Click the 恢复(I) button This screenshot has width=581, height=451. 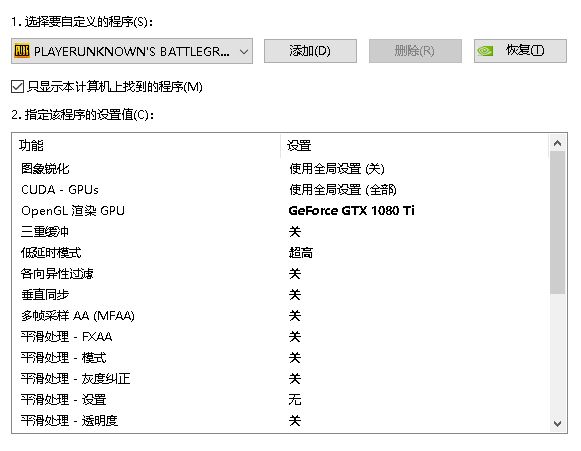pos(520,51)
